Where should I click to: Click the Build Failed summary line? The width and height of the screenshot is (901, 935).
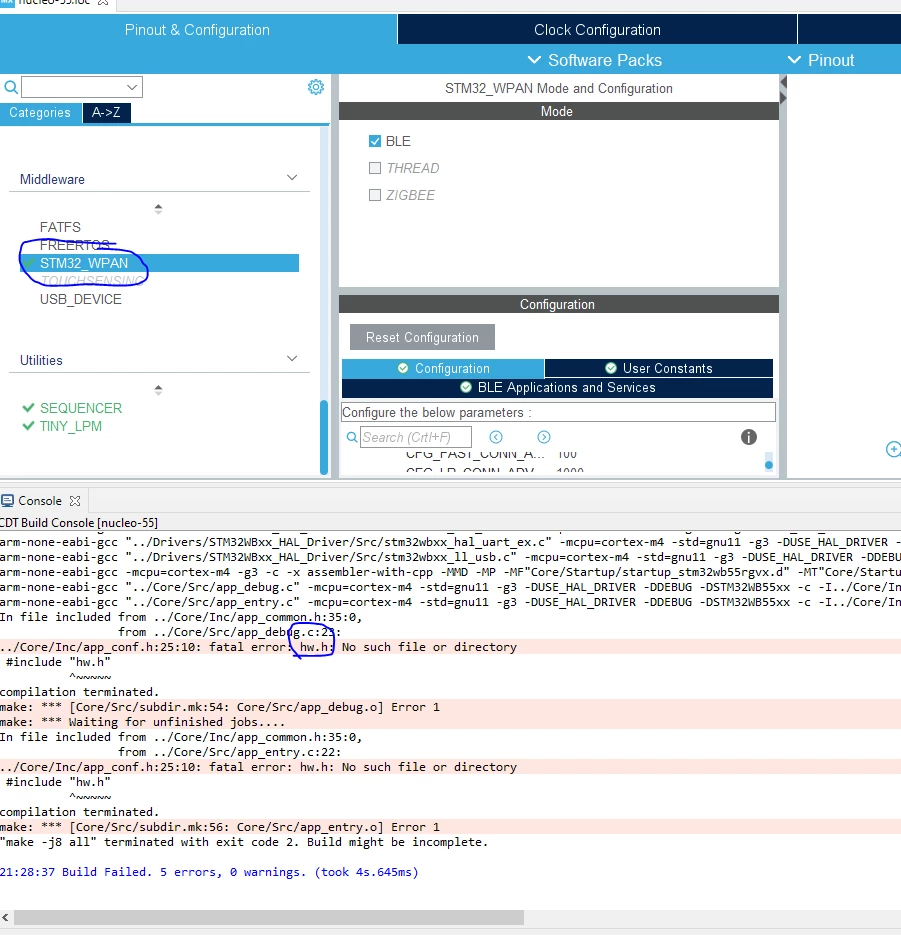[209, 872]
